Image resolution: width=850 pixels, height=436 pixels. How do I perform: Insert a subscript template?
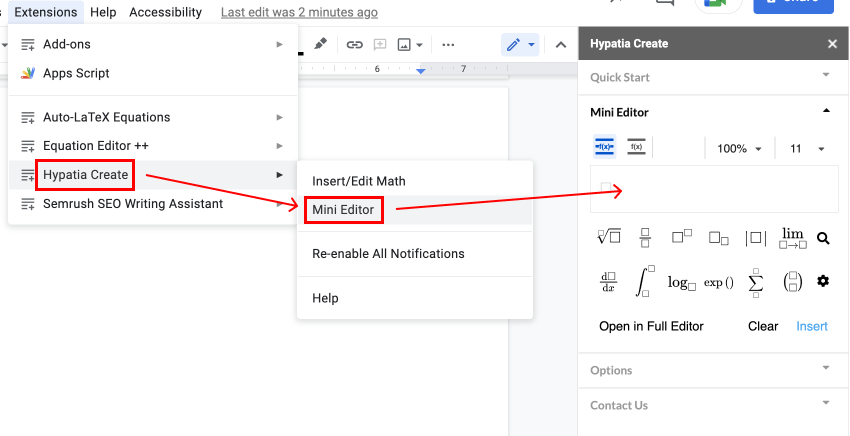pyautogui.click(x=719, y=238)
